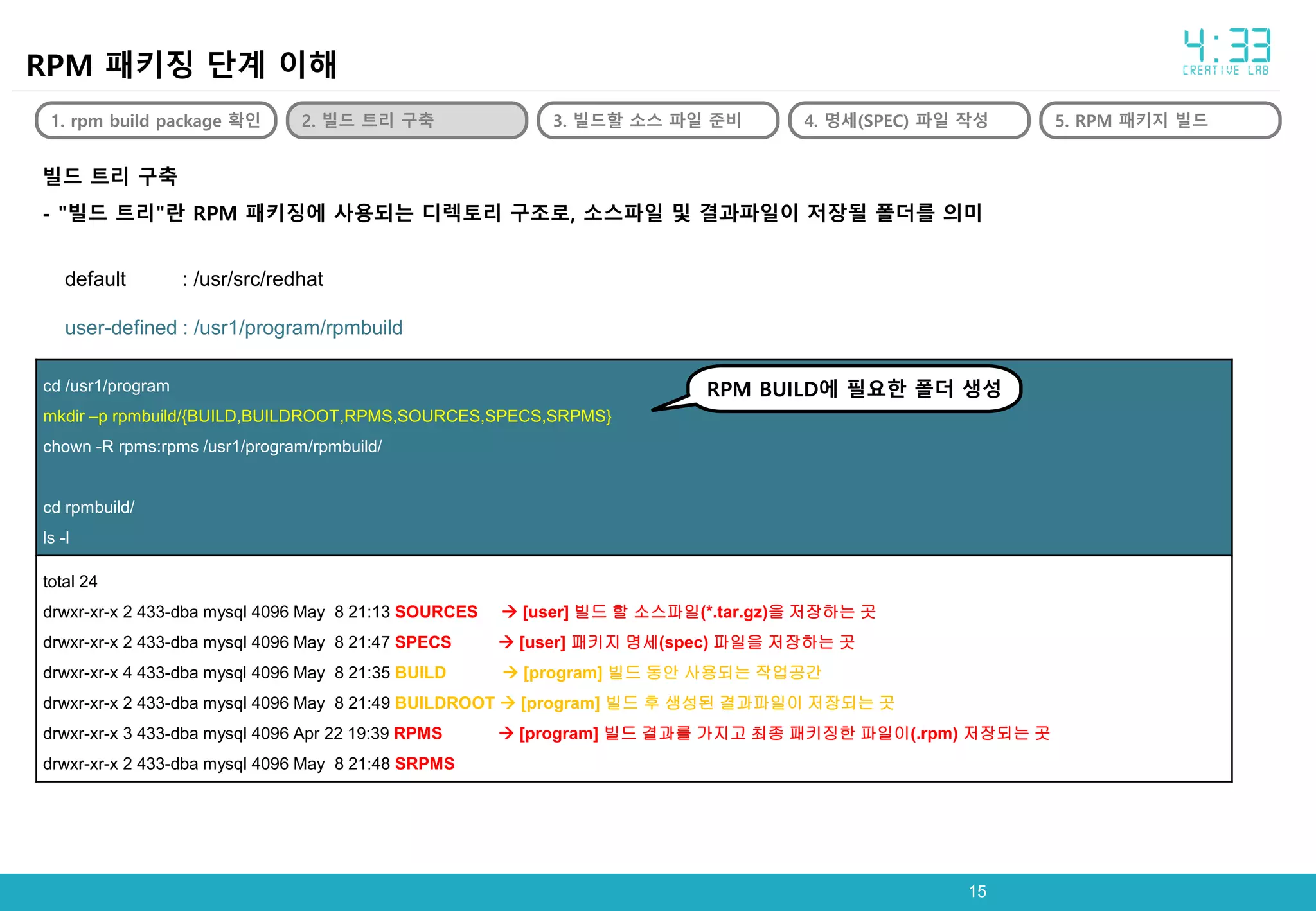Select step '4. 명세(SPEC) 파일 작성'
The width and height of the screenshot is (1316, 911).
coord(909,120)
